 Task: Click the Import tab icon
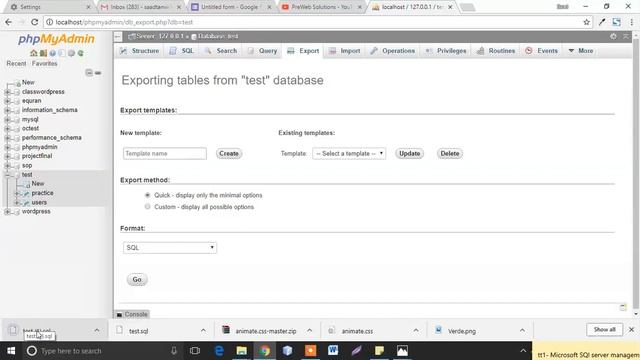[332, 51]
